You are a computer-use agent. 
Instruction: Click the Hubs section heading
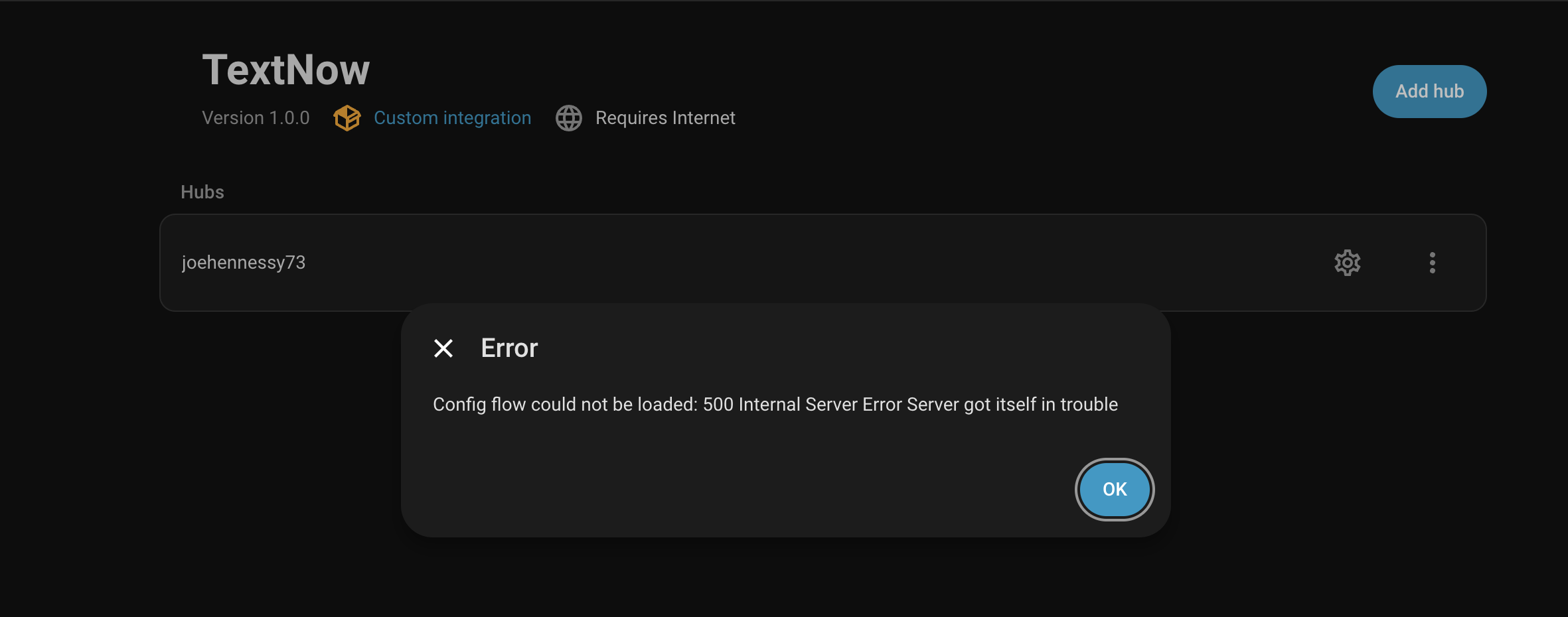tap(202, 192)
